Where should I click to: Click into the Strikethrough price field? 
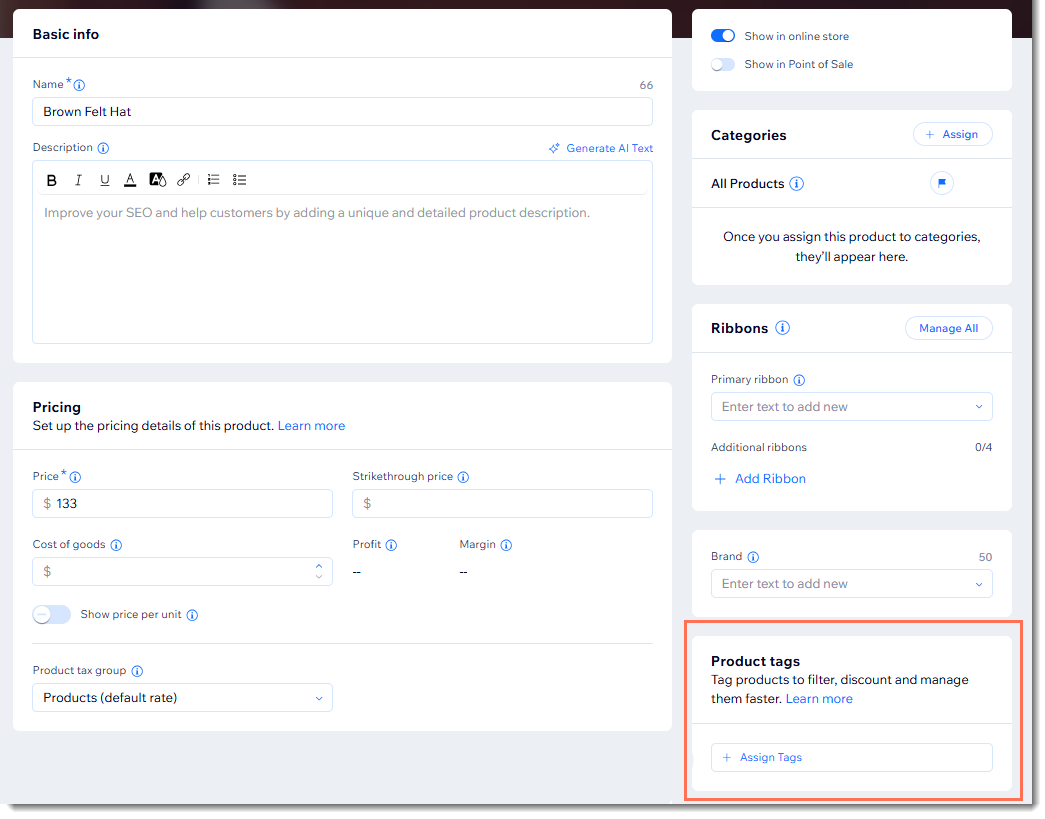pos(503,504)
